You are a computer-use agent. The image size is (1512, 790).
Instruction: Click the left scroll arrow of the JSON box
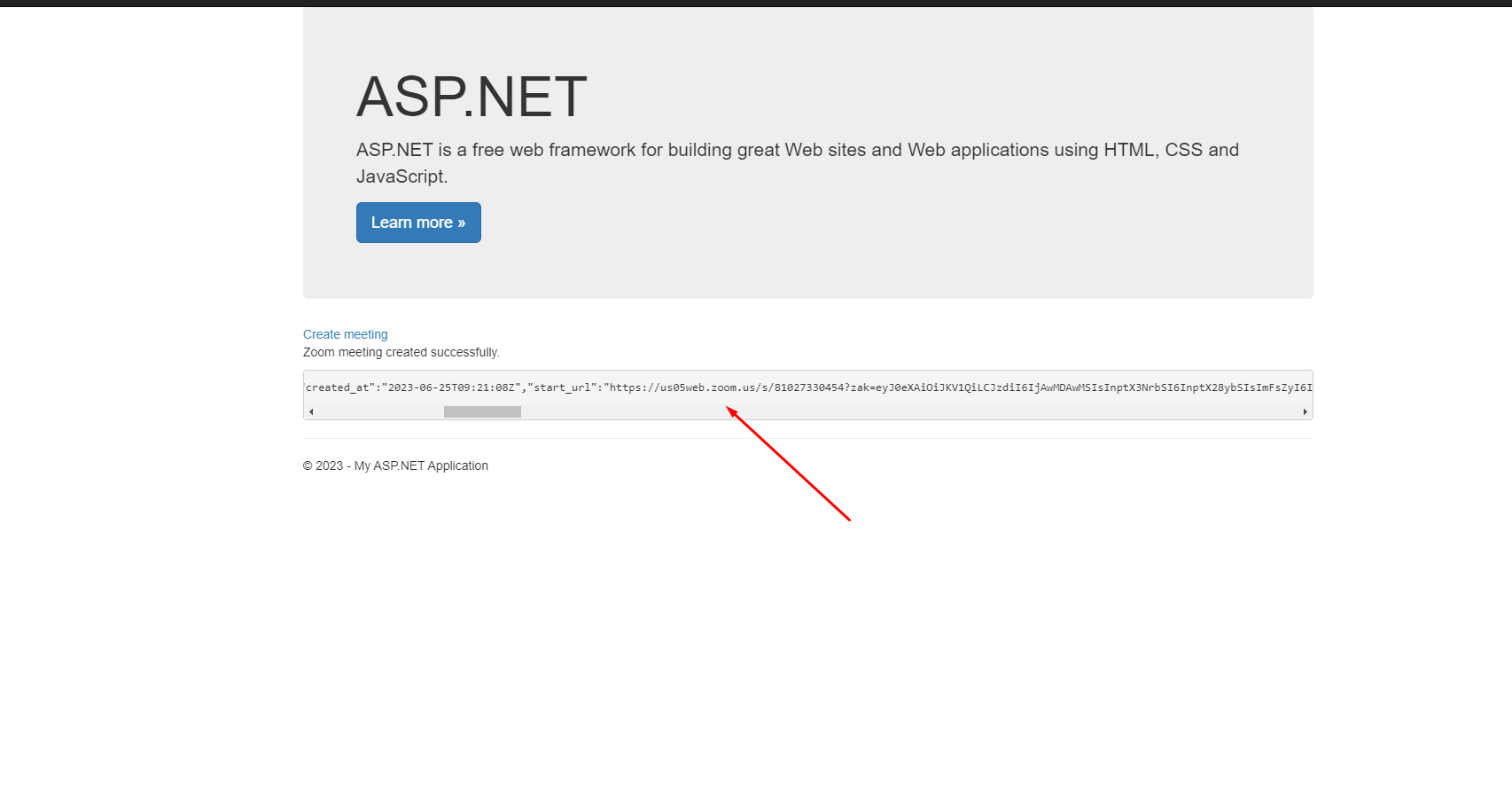[311, 411]
